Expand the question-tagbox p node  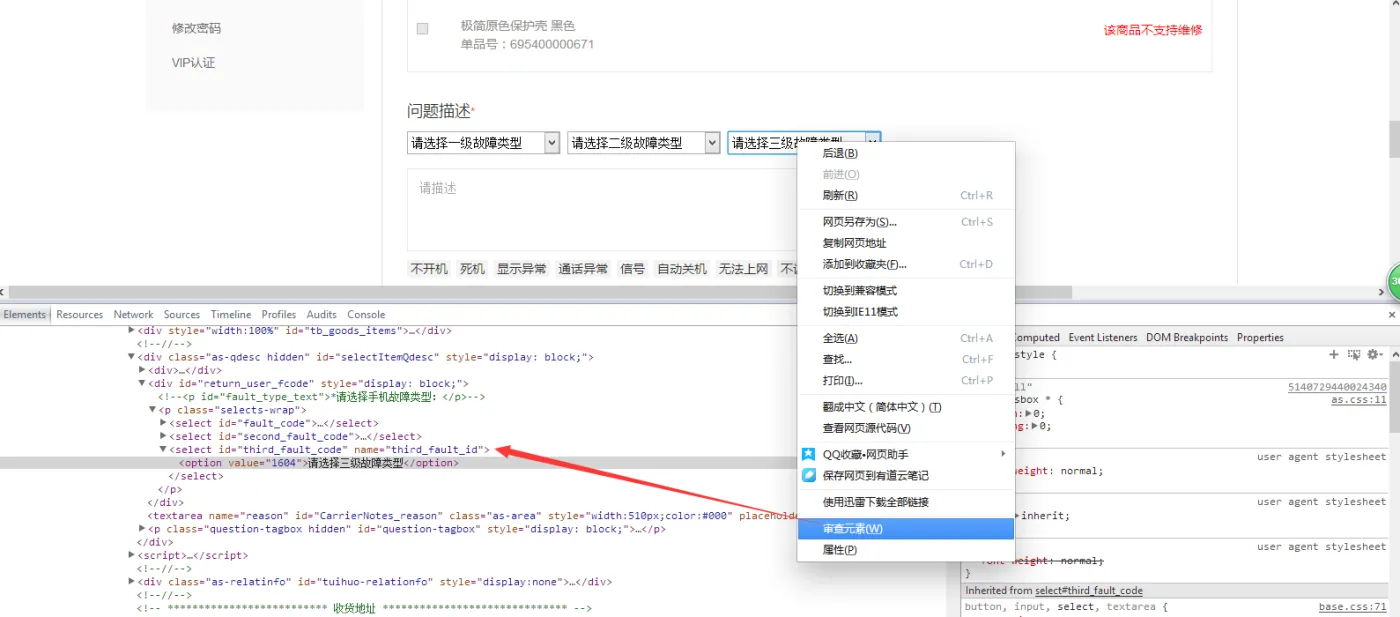[x=142, y=529]
